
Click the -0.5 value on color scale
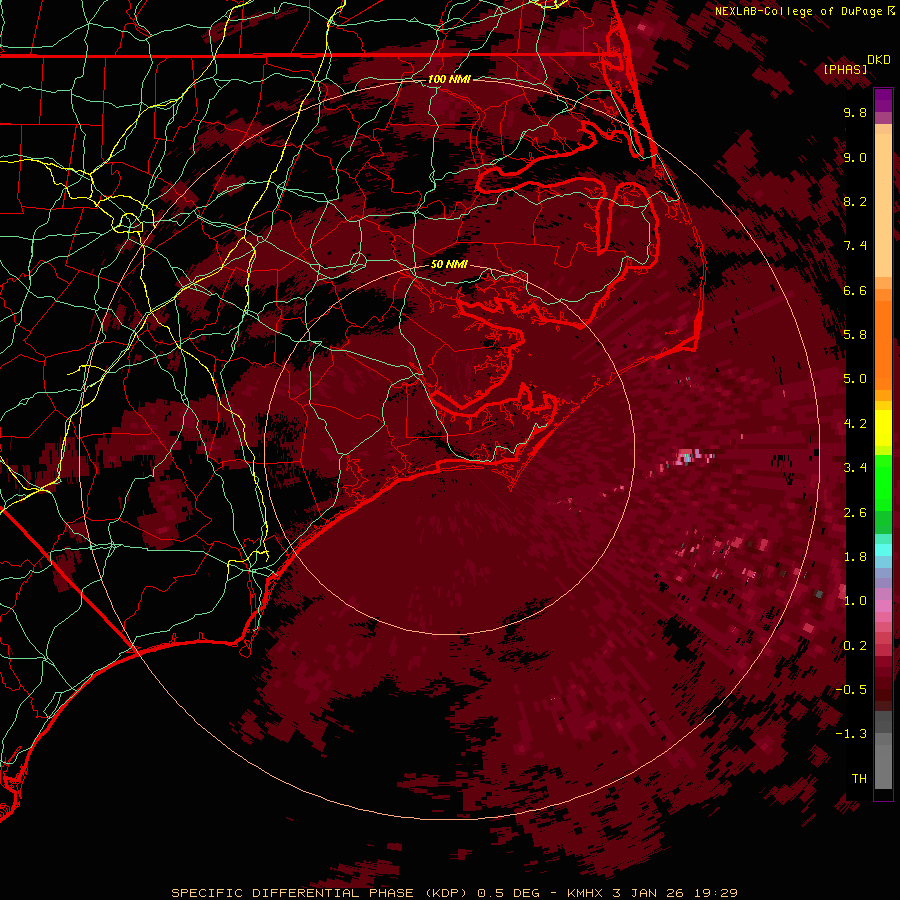[851, 690]
